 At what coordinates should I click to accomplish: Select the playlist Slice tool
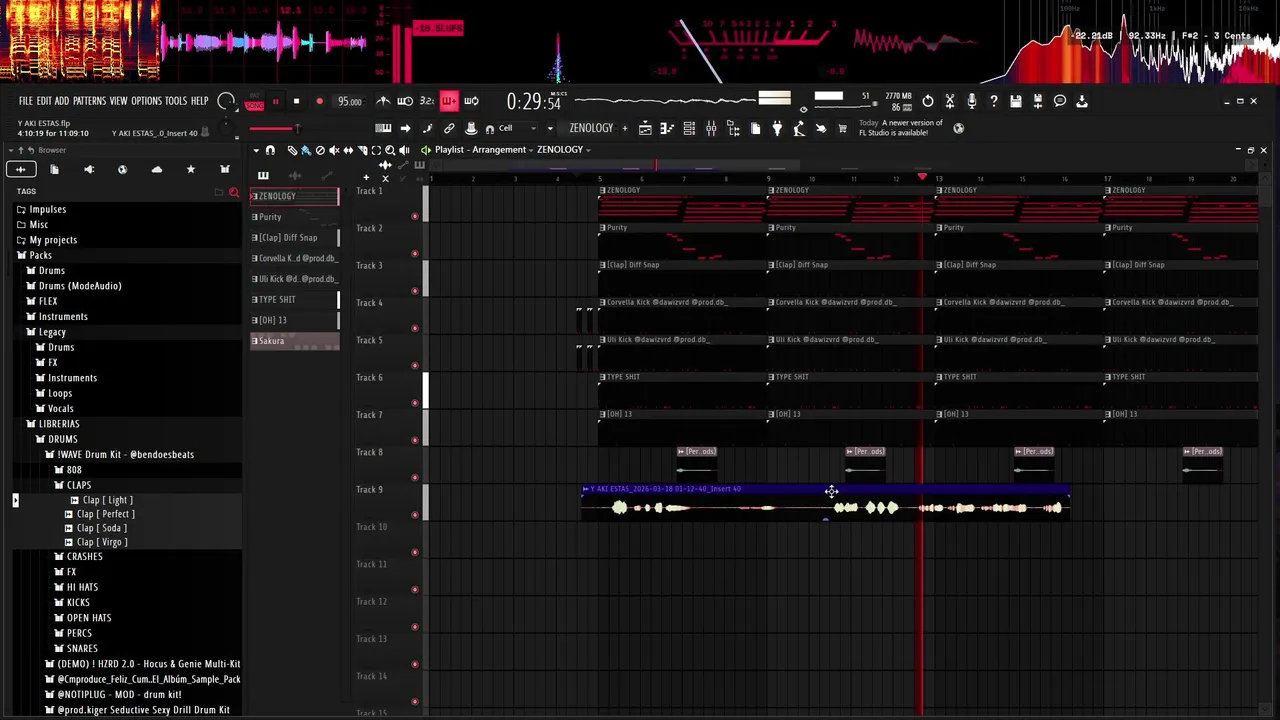tap(362, 150)
